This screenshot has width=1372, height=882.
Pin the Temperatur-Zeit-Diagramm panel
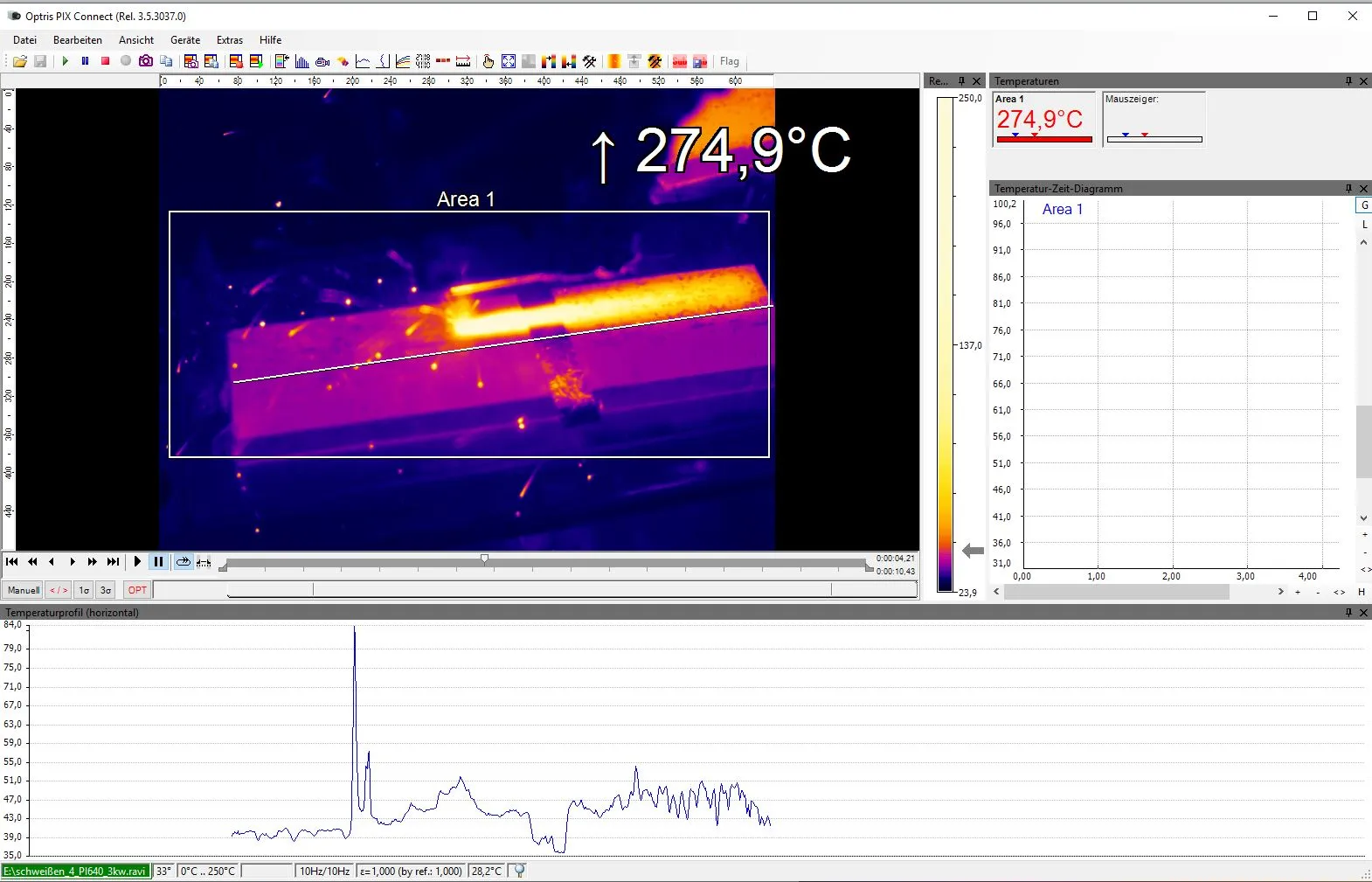(1348, 189)
